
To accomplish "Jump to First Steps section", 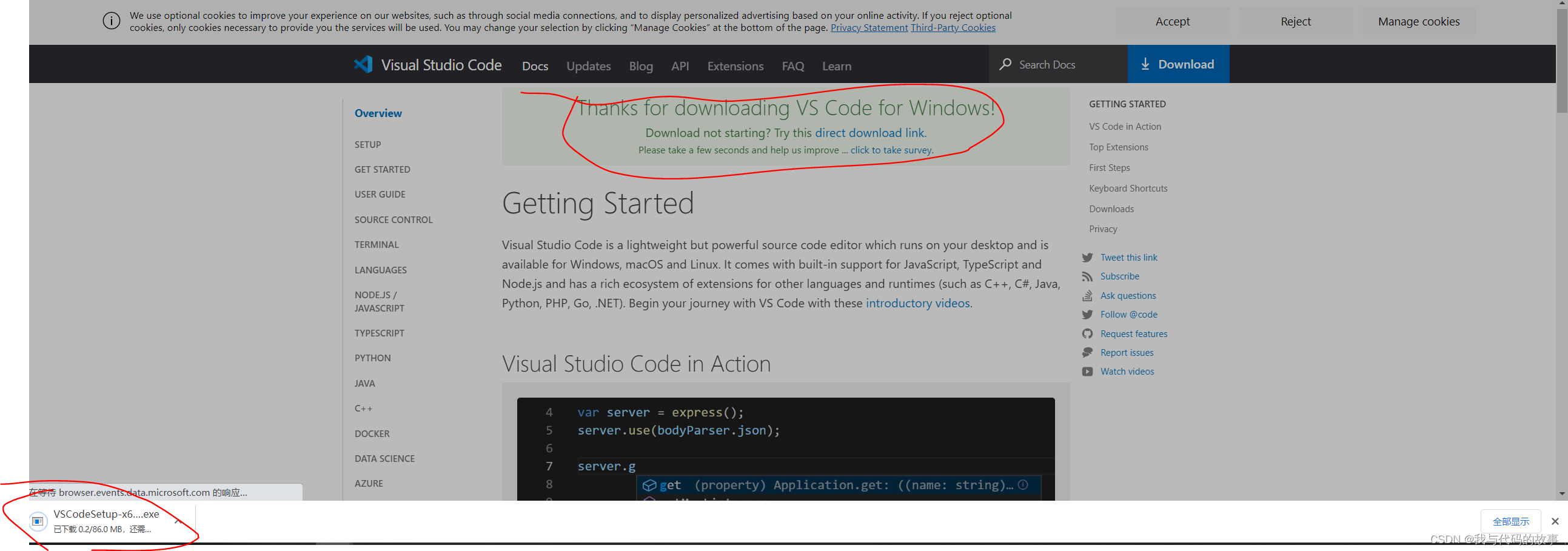I will [1109, 168].
